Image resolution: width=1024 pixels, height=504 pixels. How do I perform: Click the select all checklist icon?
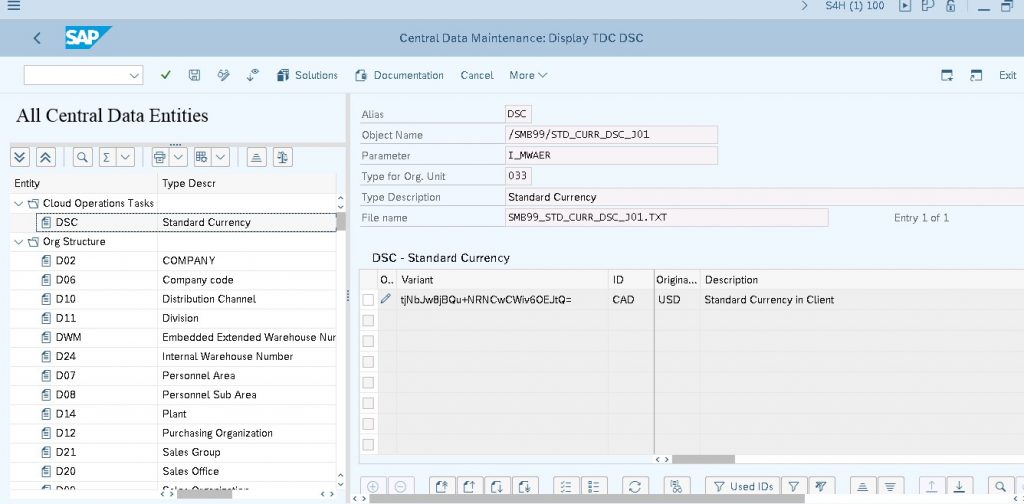click(x=566, y=486)
